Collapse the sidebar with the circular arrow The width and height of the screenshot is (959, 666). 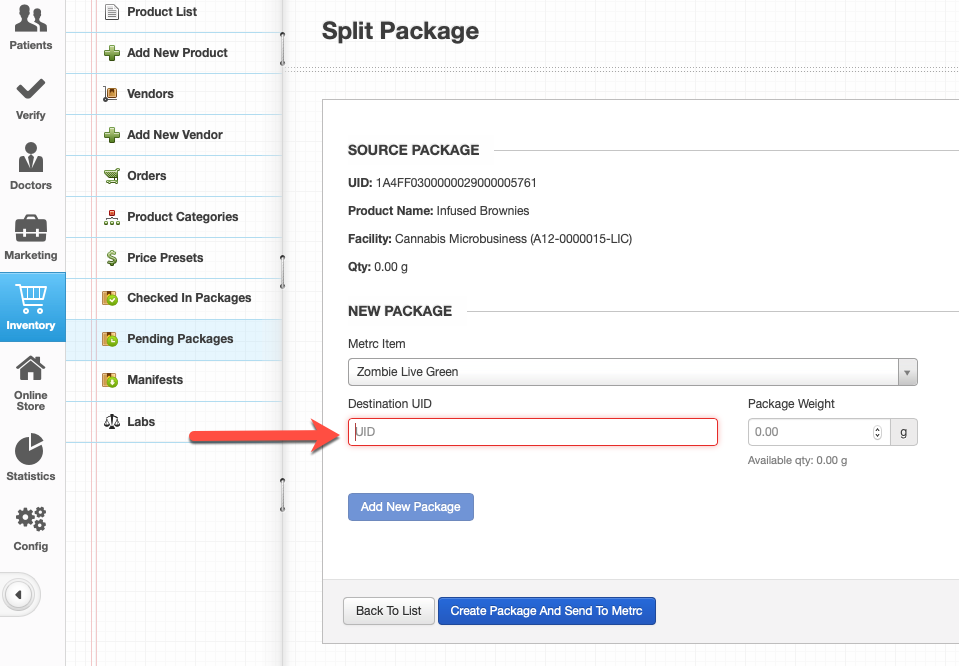point(20,594)
